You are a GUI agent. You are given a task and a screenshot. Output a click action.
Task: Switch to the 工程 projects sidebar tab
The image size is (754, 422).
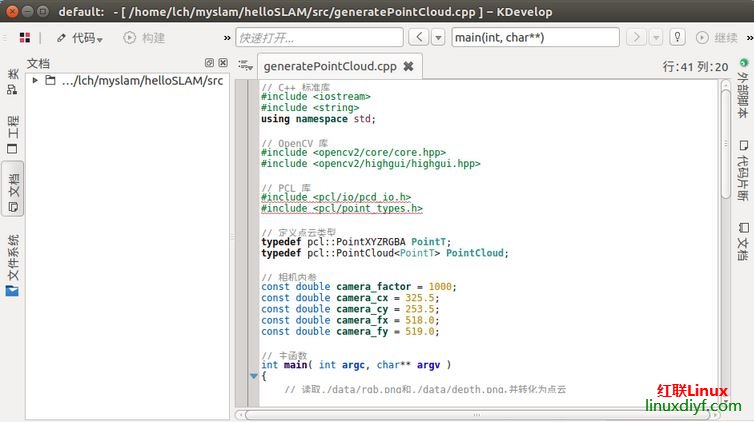point(12,134)
